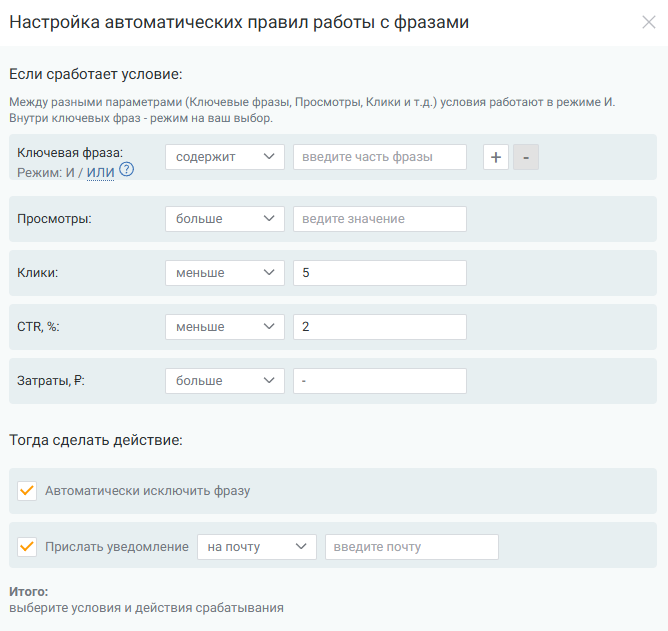Open the Клики comparison dropdown
Image resolution: width=668 pixels, height=631 pixels.
tap(225, 273)
